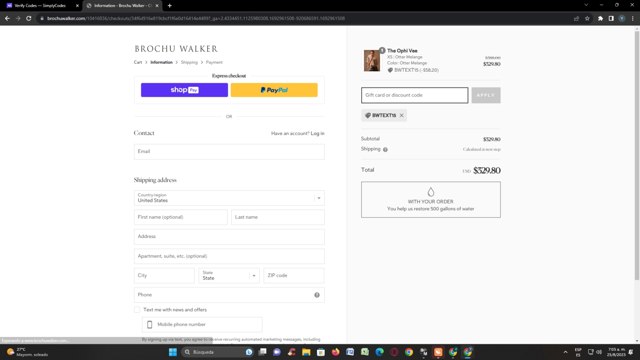Click the Gift card or discount code field
The width and height of the screenshot is (640, 360).
tap(414, 95)
